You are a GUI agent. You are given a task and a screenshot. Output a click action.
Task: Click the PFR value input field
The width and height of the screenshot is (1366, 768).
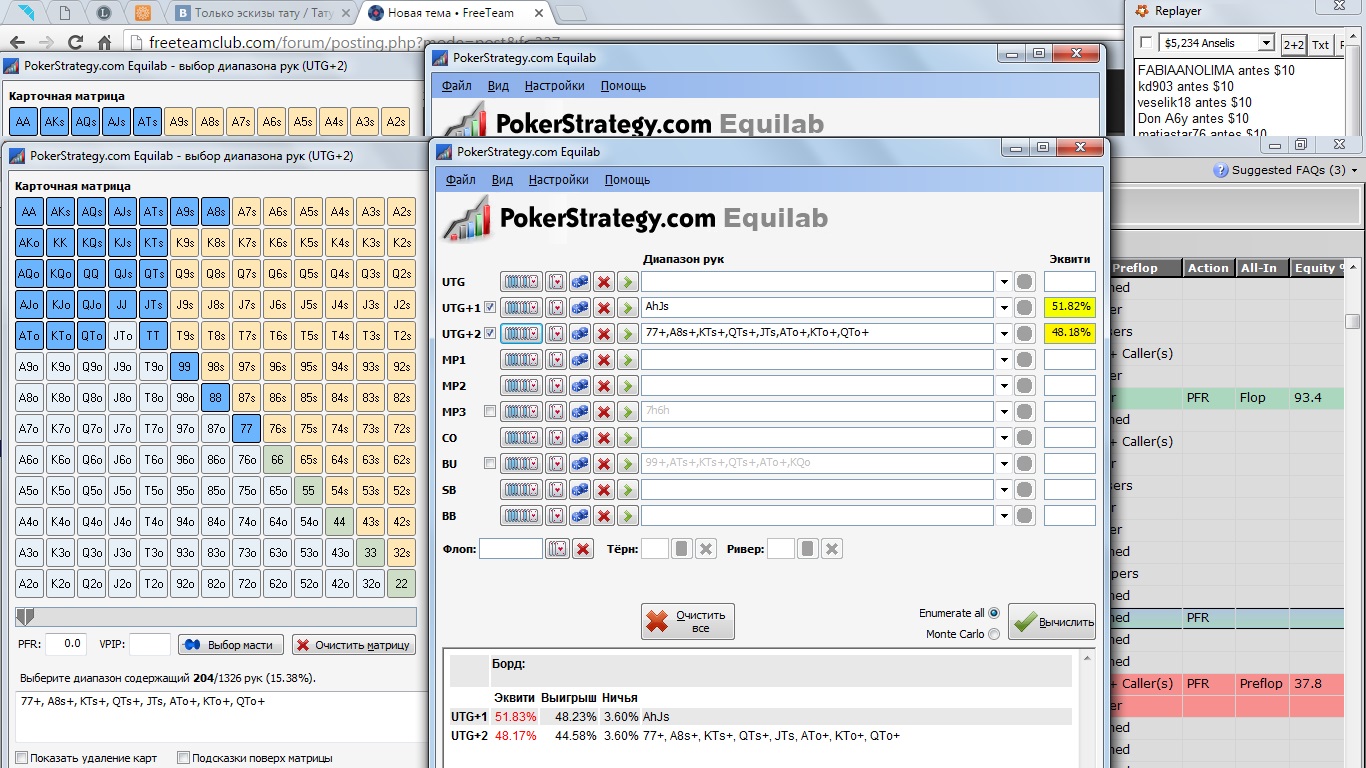click(66, 644)
